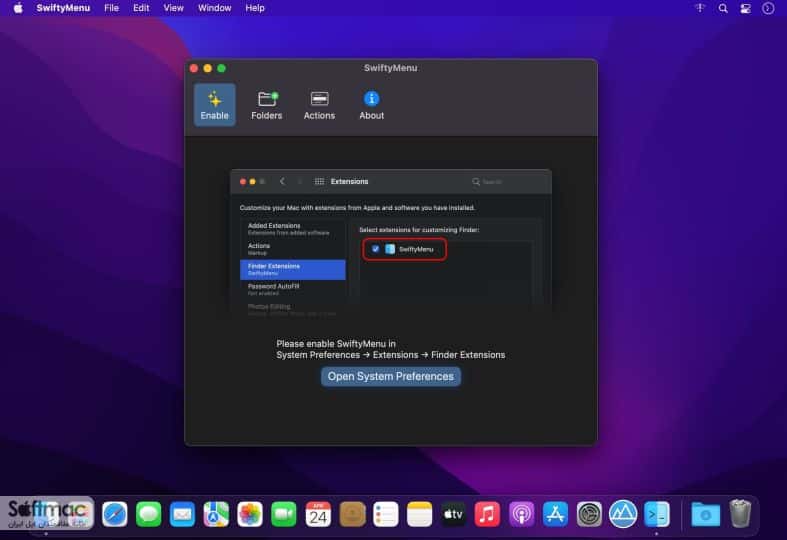Open Music from the Dock

pyautogui.click(x=487, y=514)
